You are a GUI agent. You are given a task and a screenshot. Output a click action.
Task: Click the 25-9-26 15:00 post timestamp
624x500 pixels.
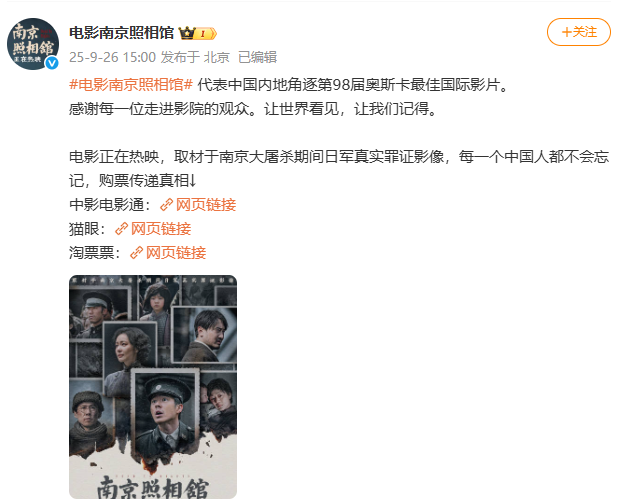[113, 57]
